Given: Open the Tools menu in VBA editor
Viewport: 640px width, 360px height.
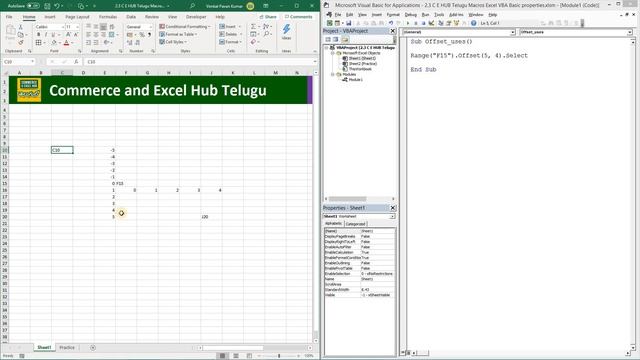Looking at the screenshot, I should coord(439,15).
